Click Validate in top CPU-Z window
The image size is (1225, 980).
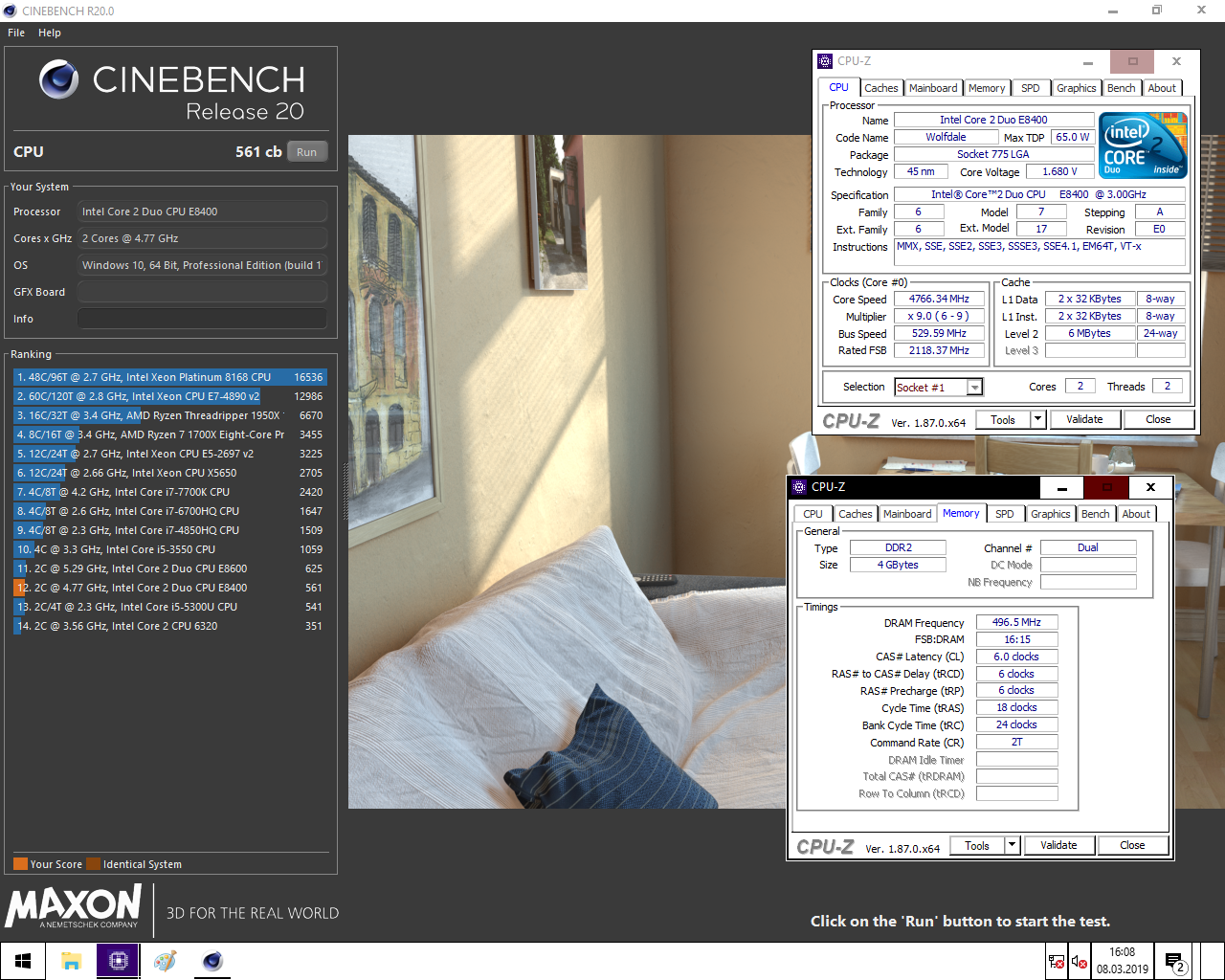[1084, 419]
